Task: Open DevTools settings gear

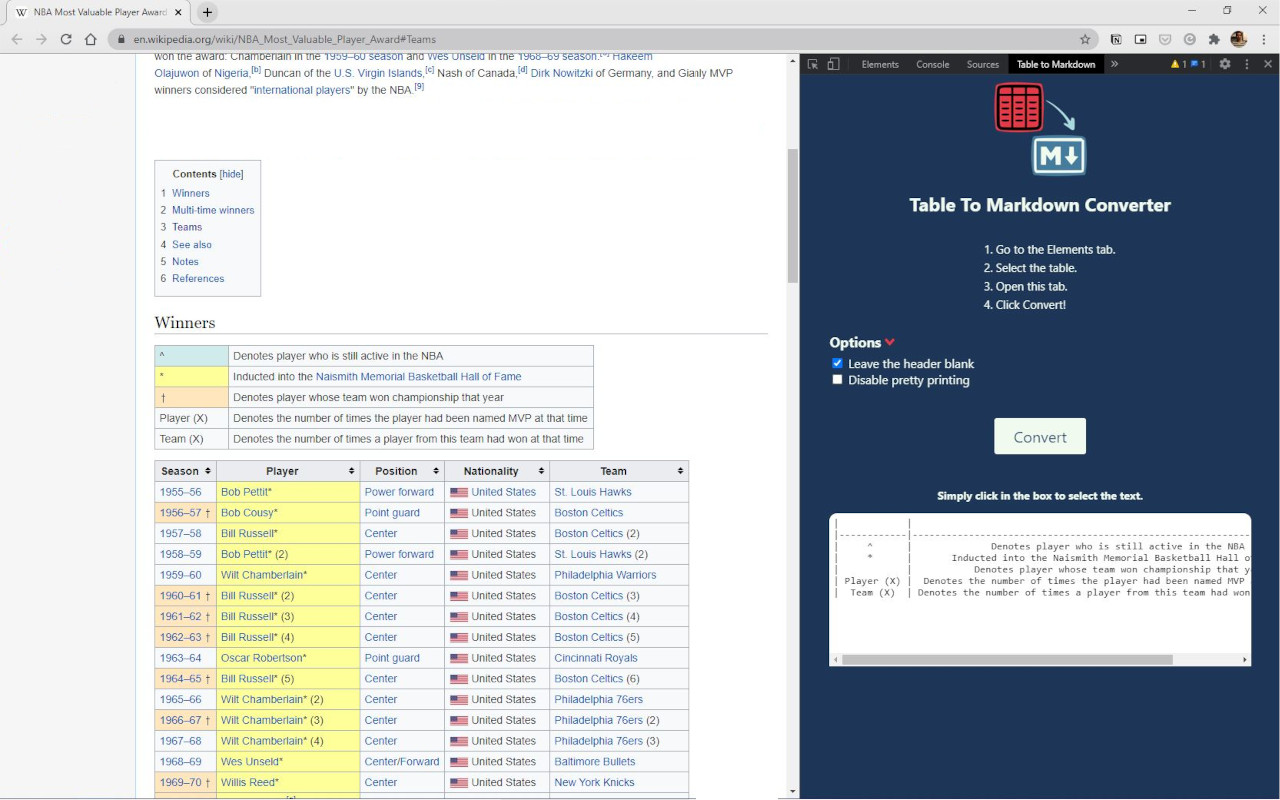Action: point(1225,64)
